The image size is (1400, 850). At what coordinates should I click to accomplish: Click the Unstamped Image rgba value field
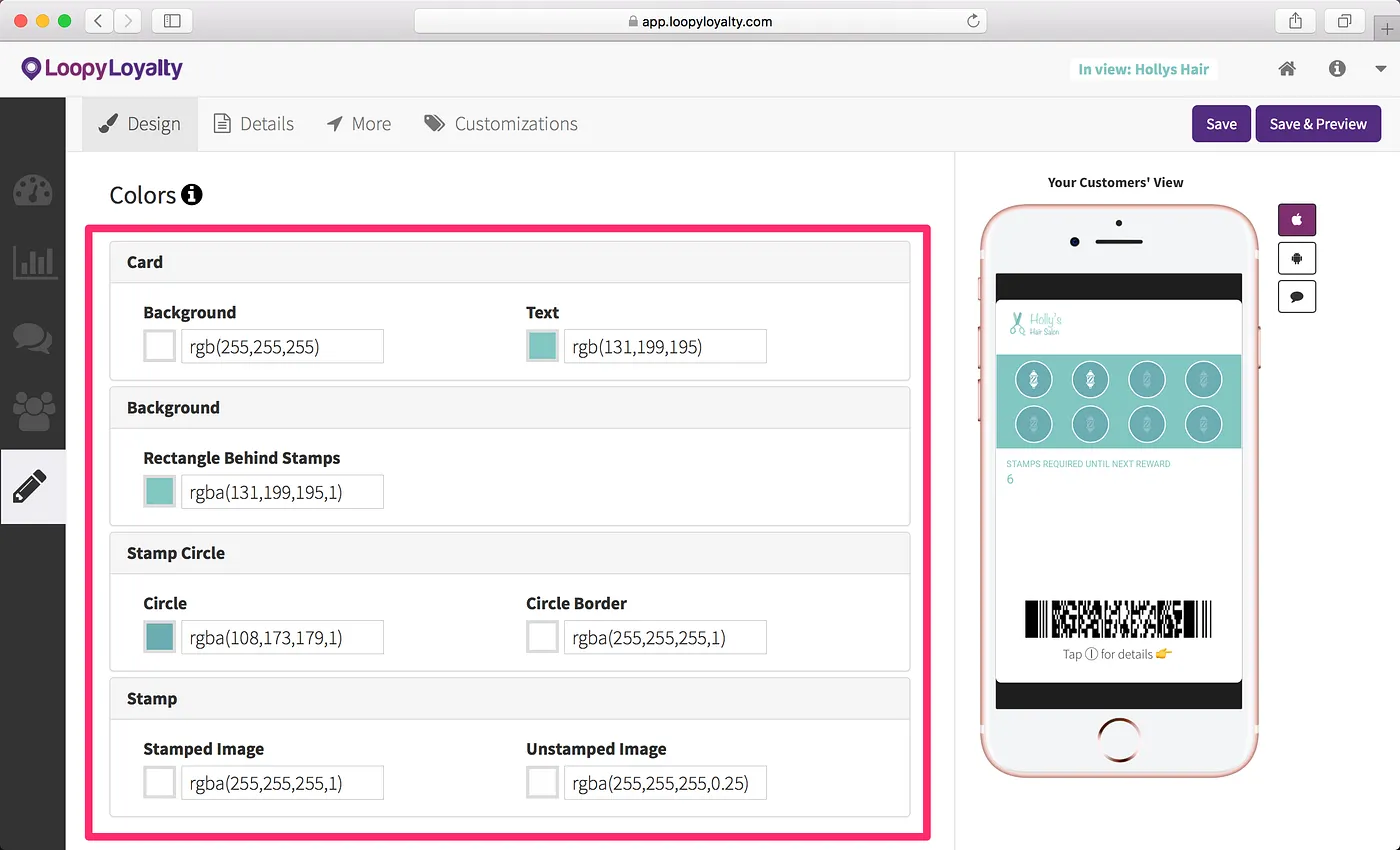coord(665,783)
